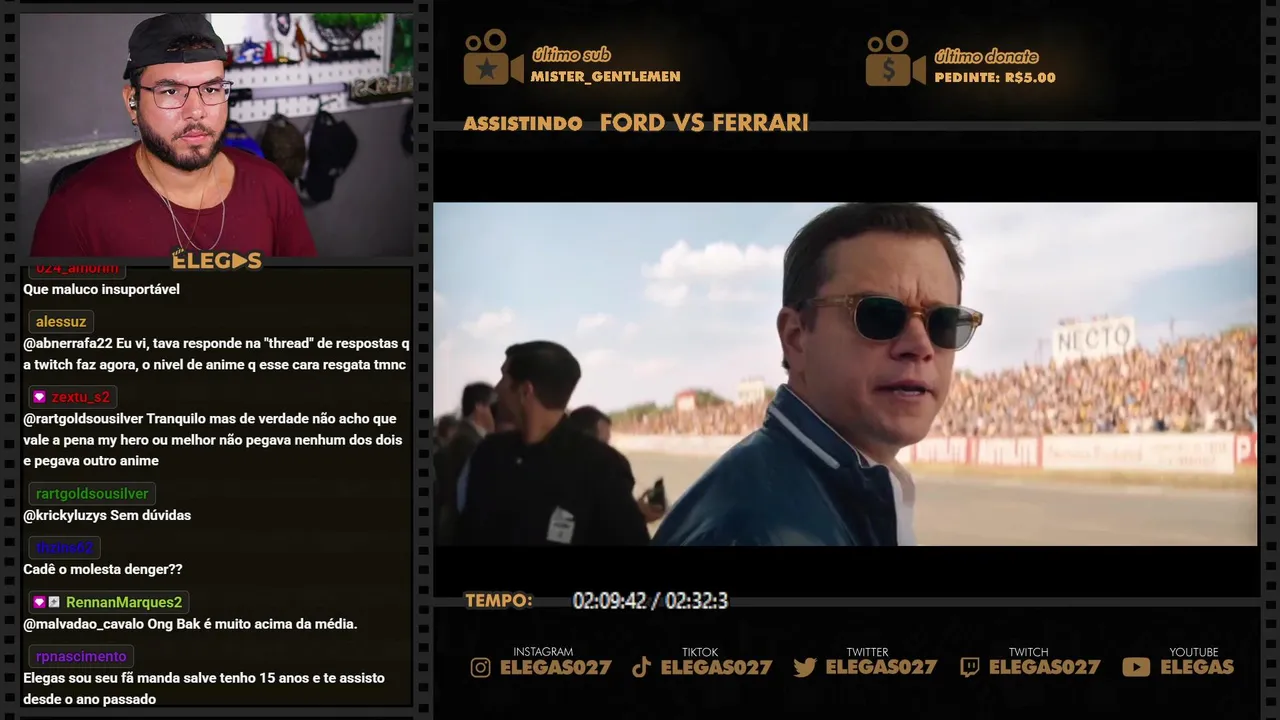Image resolution: width=1280 pixels, height=720 pixels.
Task: Click the TikTok logo icon
Action: (642, 668)
